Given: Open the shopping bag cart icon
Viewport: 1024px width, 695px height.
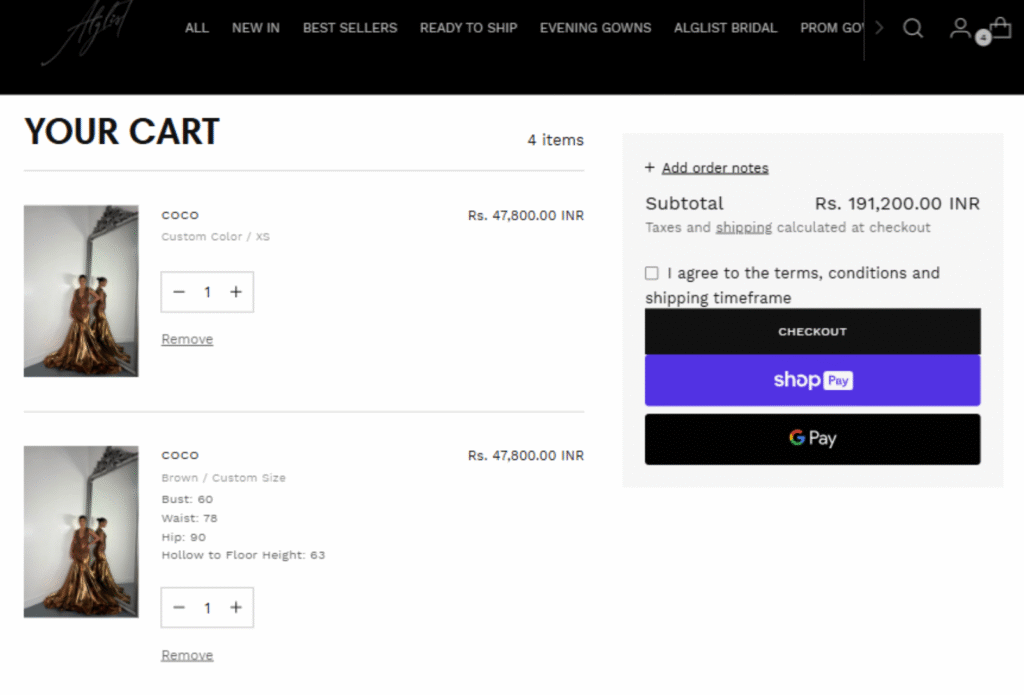Looking at the screenshot, I should tap(999, 28).
